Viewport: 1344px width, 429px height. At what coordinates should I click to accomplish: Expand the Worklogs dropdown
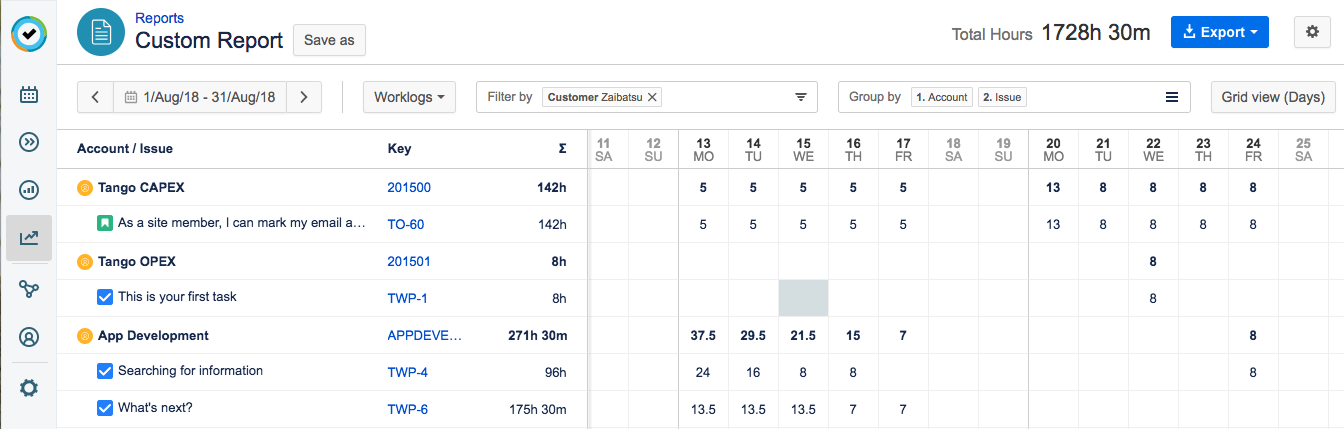click(x=409, y=97)
